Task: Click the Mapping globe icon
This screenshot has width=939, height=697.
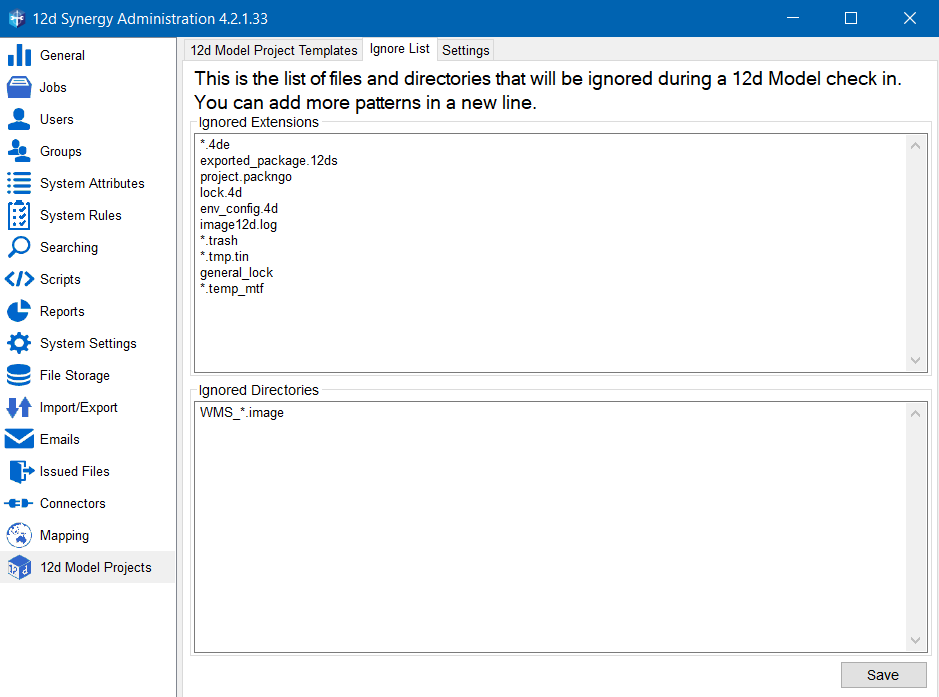Action: [x=19, y=535]
